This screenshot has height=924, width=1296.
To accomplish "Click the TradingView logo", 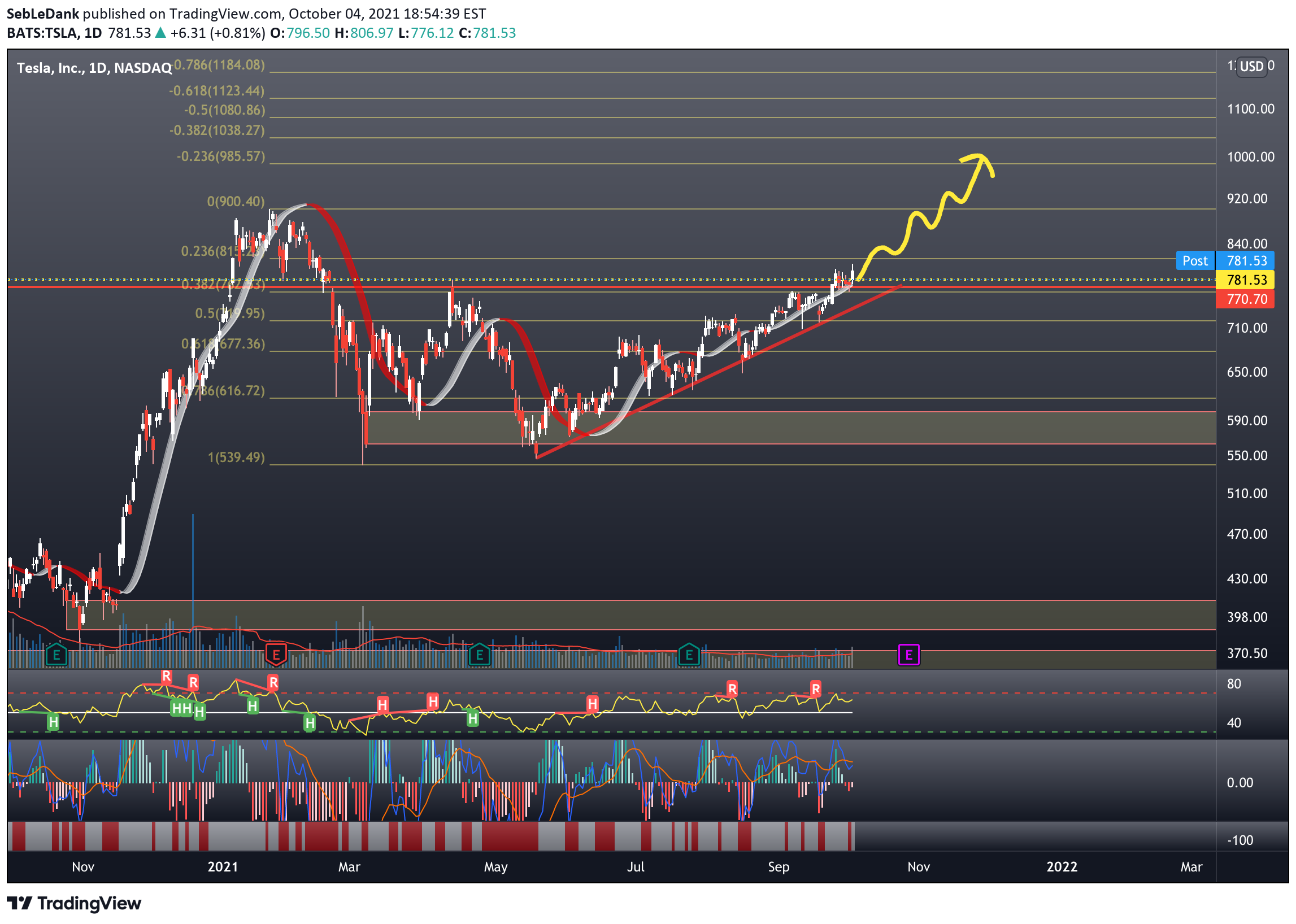I will tap(74, 904).
